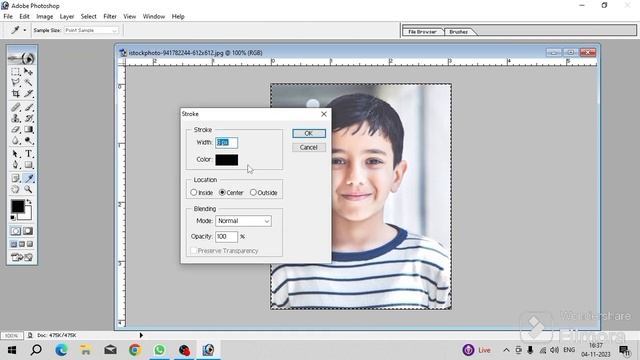Select the Path Selection tool
Viewport: 640px width, 360px height.
pos(16,154)
